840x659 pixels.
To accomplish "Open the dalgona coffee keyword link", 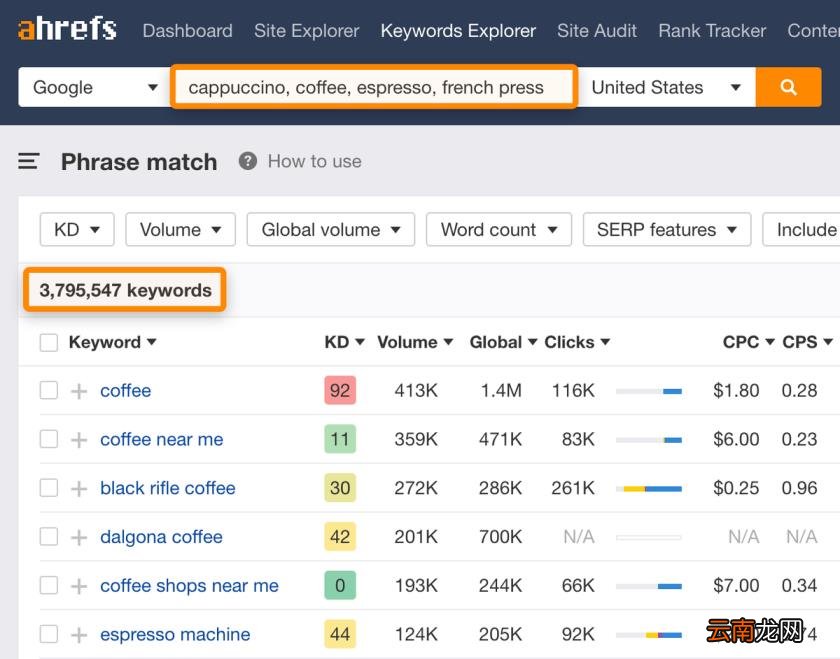I will tap(161, 537).
